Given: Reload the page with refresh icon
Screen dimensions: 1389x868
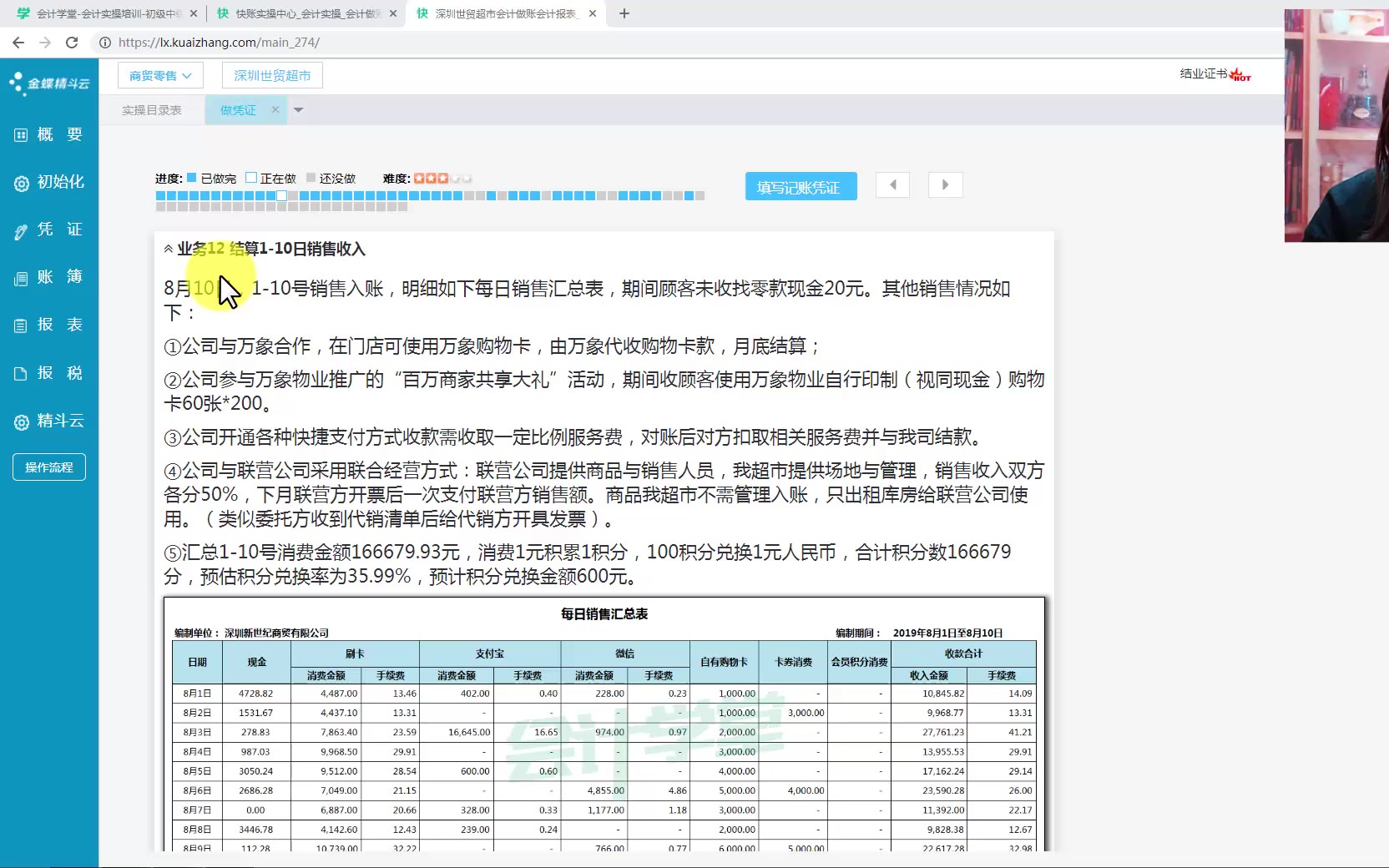Looking at the screenshot, I should [x=72, y=42].
